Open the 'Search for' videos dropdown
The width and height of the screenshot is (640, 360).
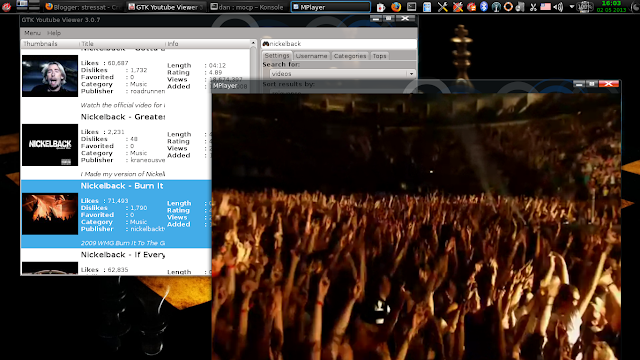tap(342, 74)
